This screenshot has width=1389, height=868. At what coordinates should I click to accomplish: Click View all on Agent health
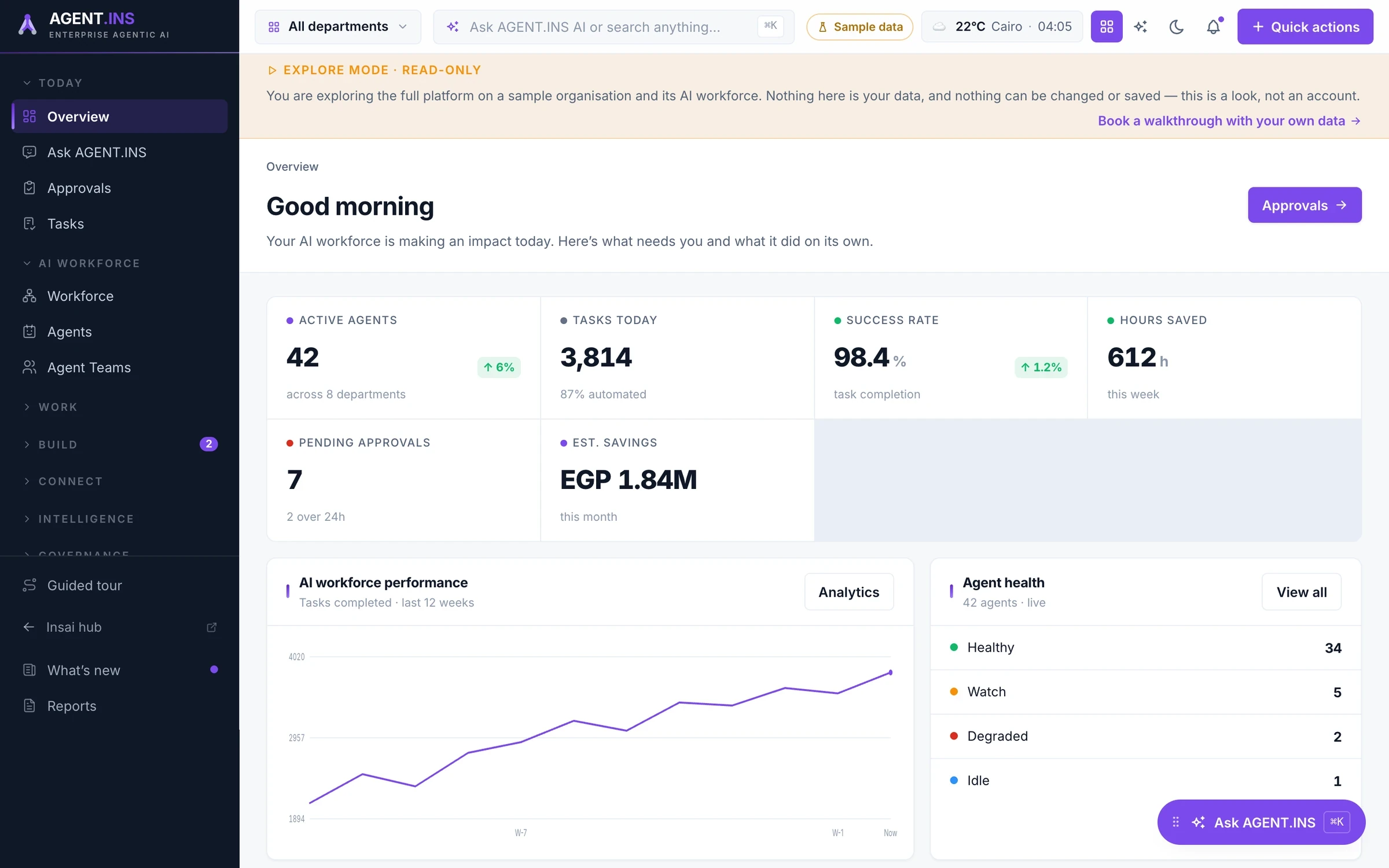pyautogui.click(x=1301, y=591)
